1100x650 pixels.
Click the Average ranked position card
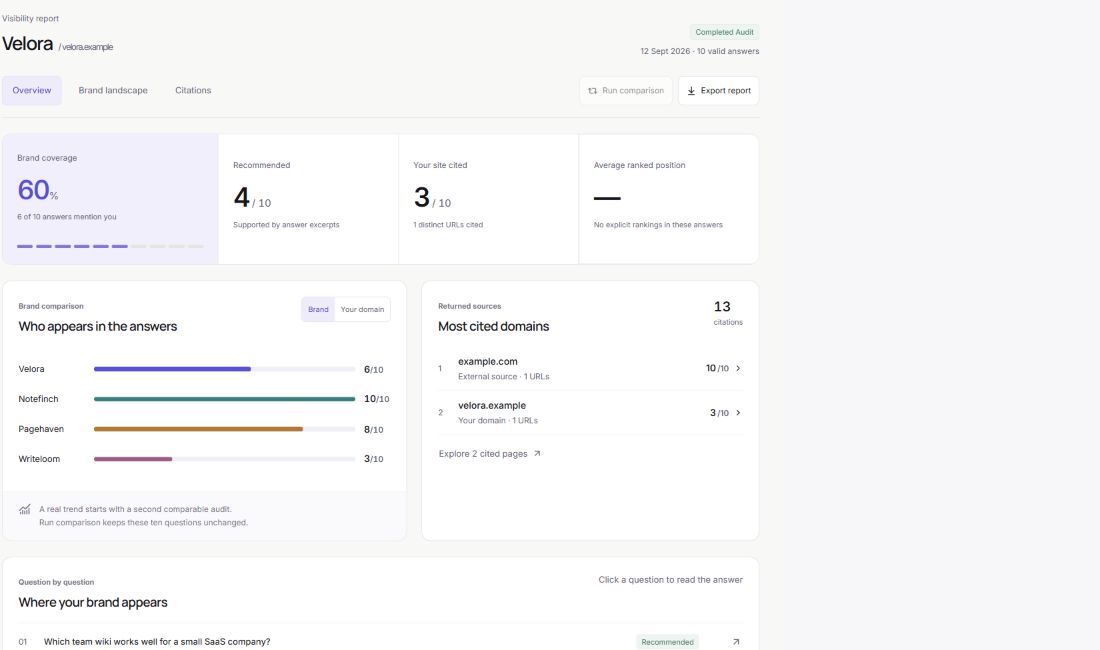669,199
